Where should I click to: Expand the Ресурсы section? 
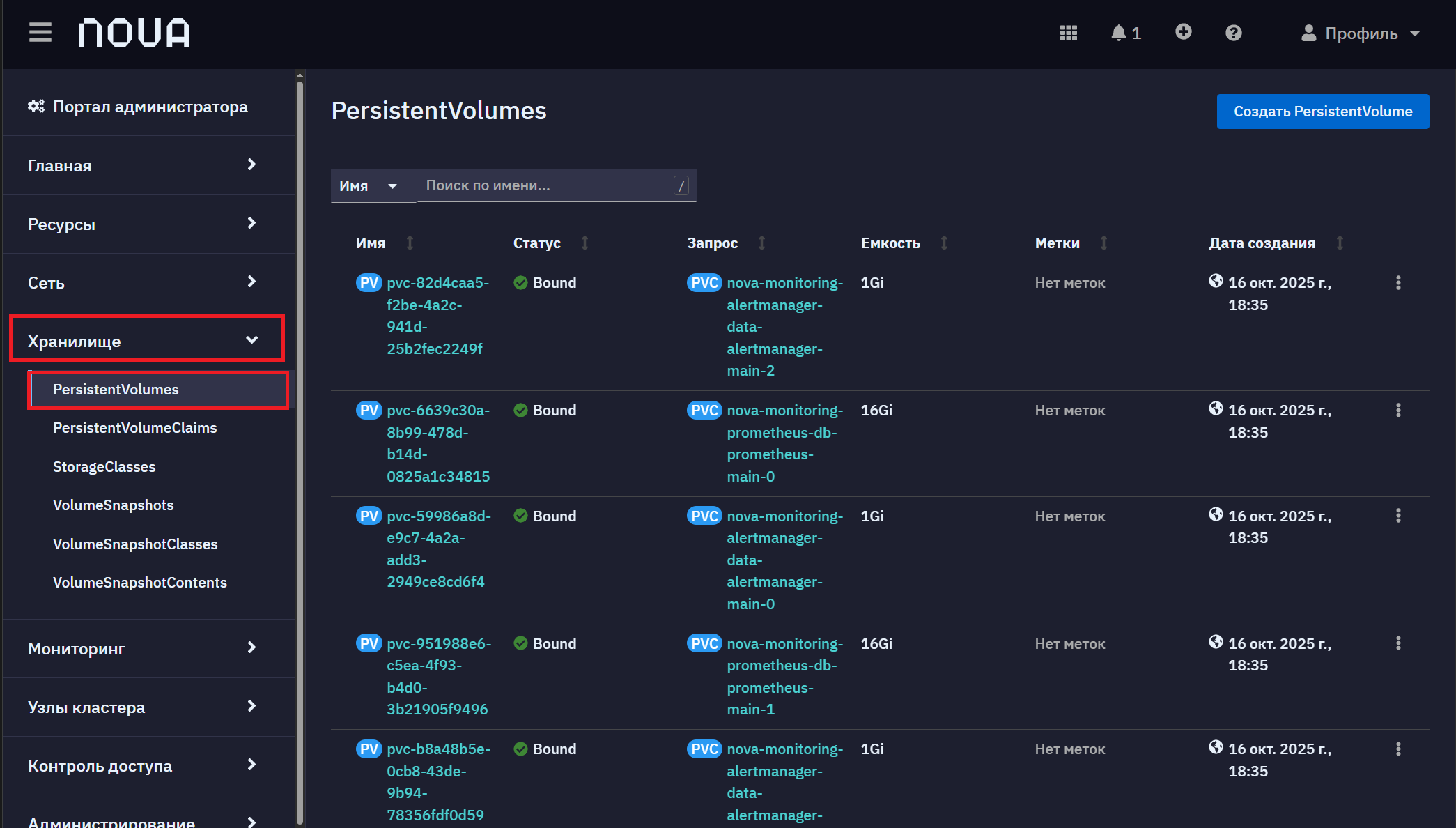point(149,224)
